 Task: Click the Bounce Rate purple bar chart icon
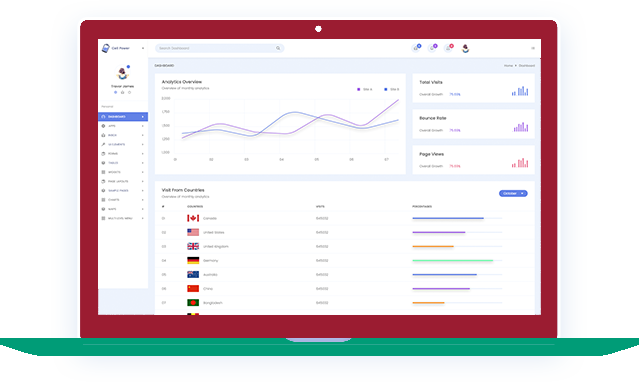(521, 127)
